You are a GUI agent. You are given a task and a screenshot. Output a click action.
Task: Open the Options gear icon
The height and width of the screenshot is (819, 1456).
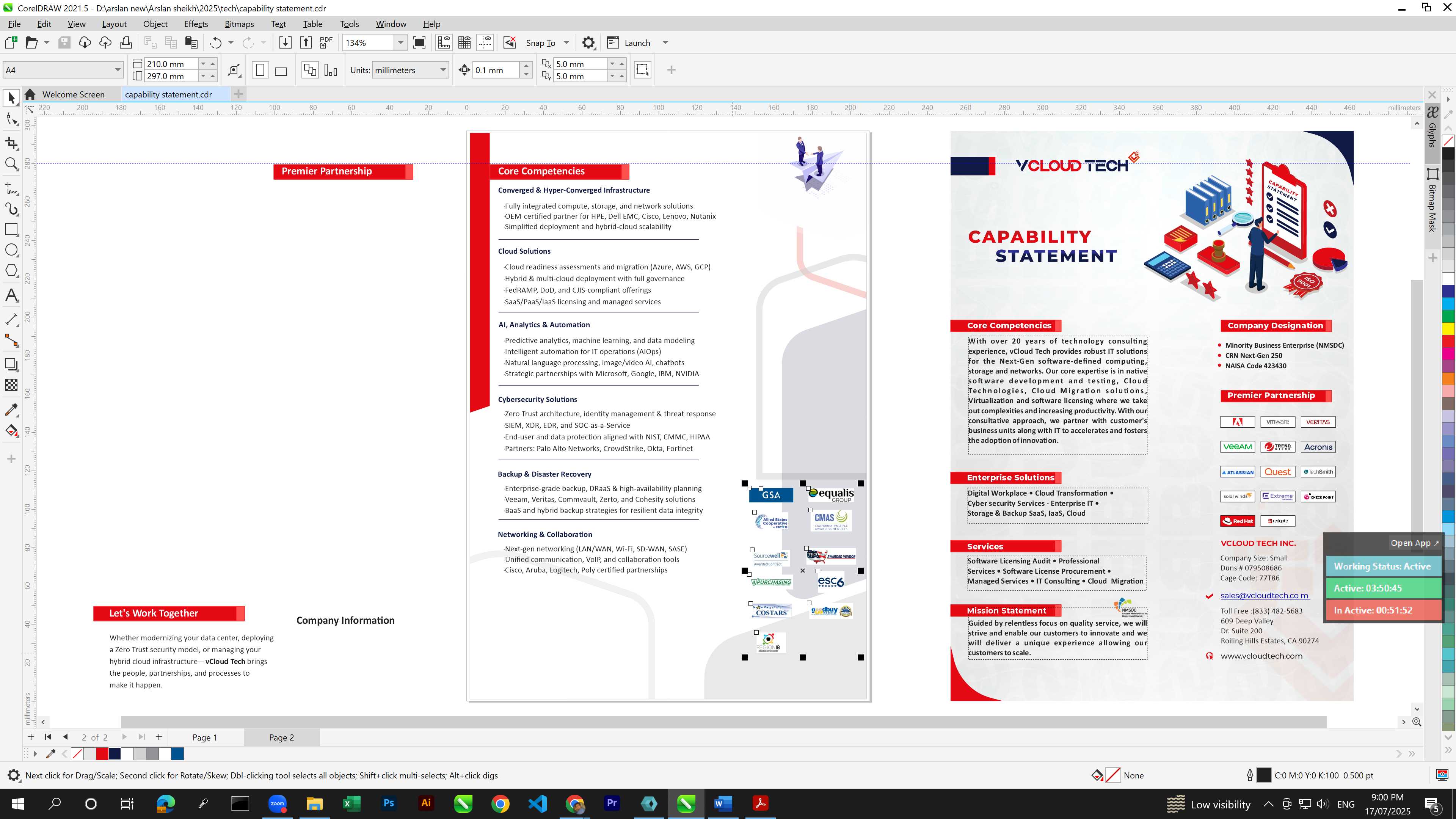click(588, 42)
